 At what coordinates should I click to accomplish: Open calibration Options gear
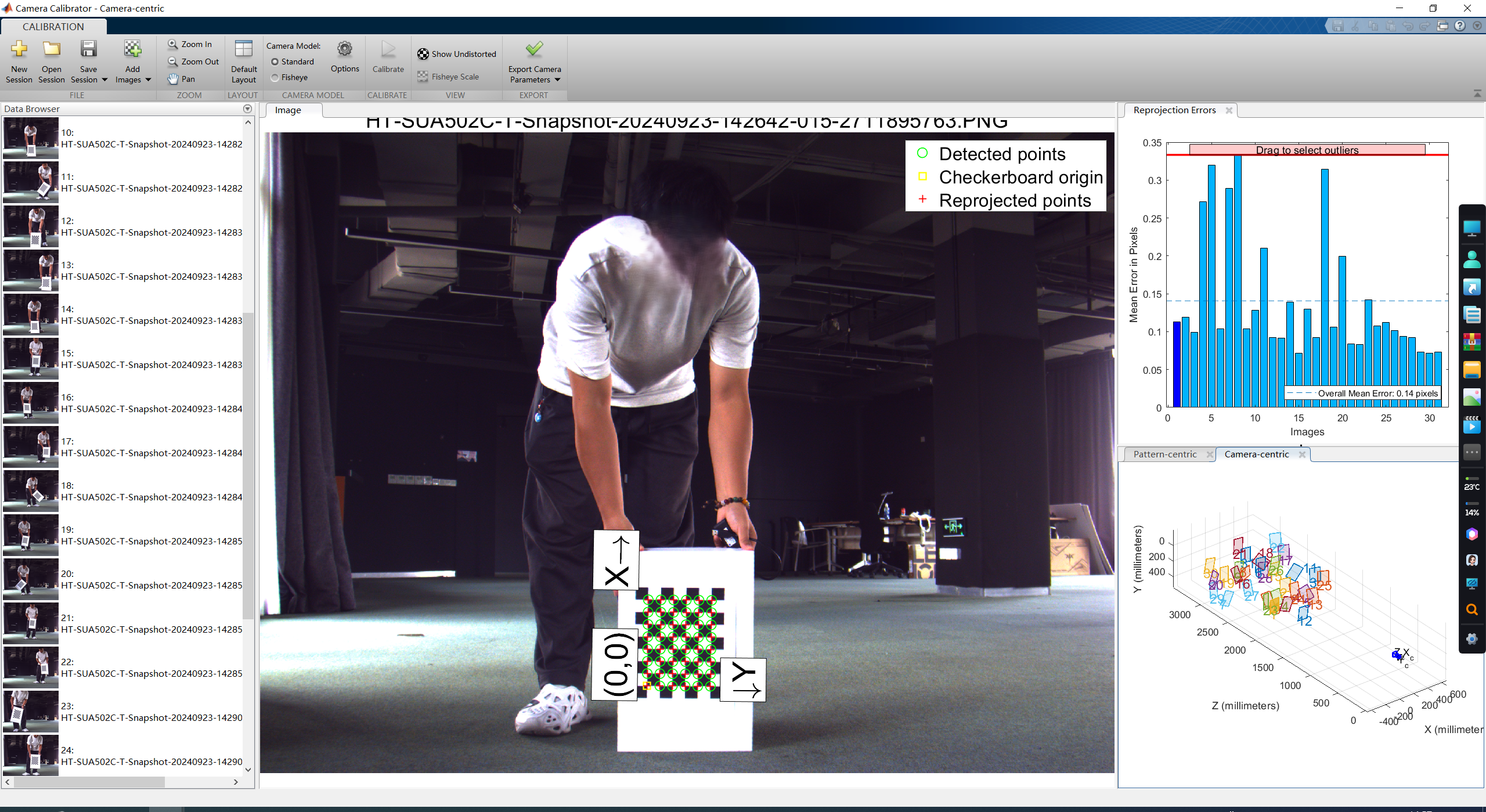tap(345, 50)
